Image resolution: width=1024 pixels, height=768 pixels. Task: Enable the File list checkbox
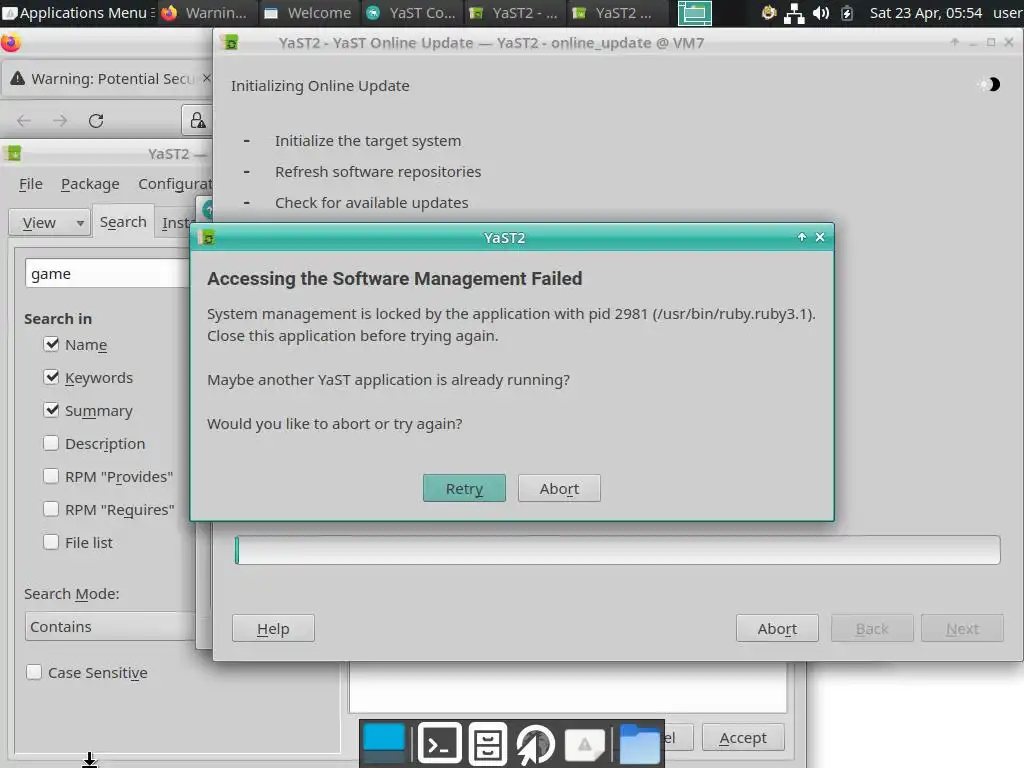(x=51, y=542)
